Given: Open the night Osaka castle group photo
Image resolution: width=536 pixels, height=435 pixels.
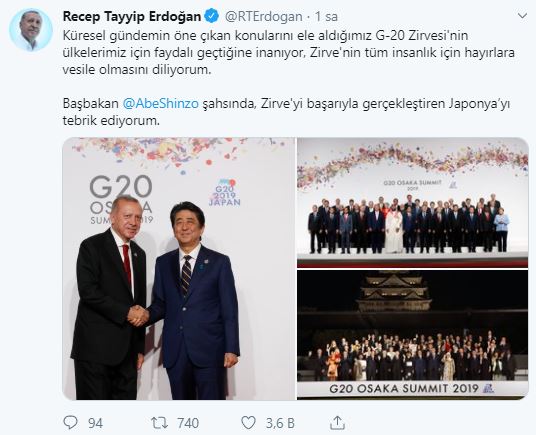Looking at the screenshot, I should point(413,335).
